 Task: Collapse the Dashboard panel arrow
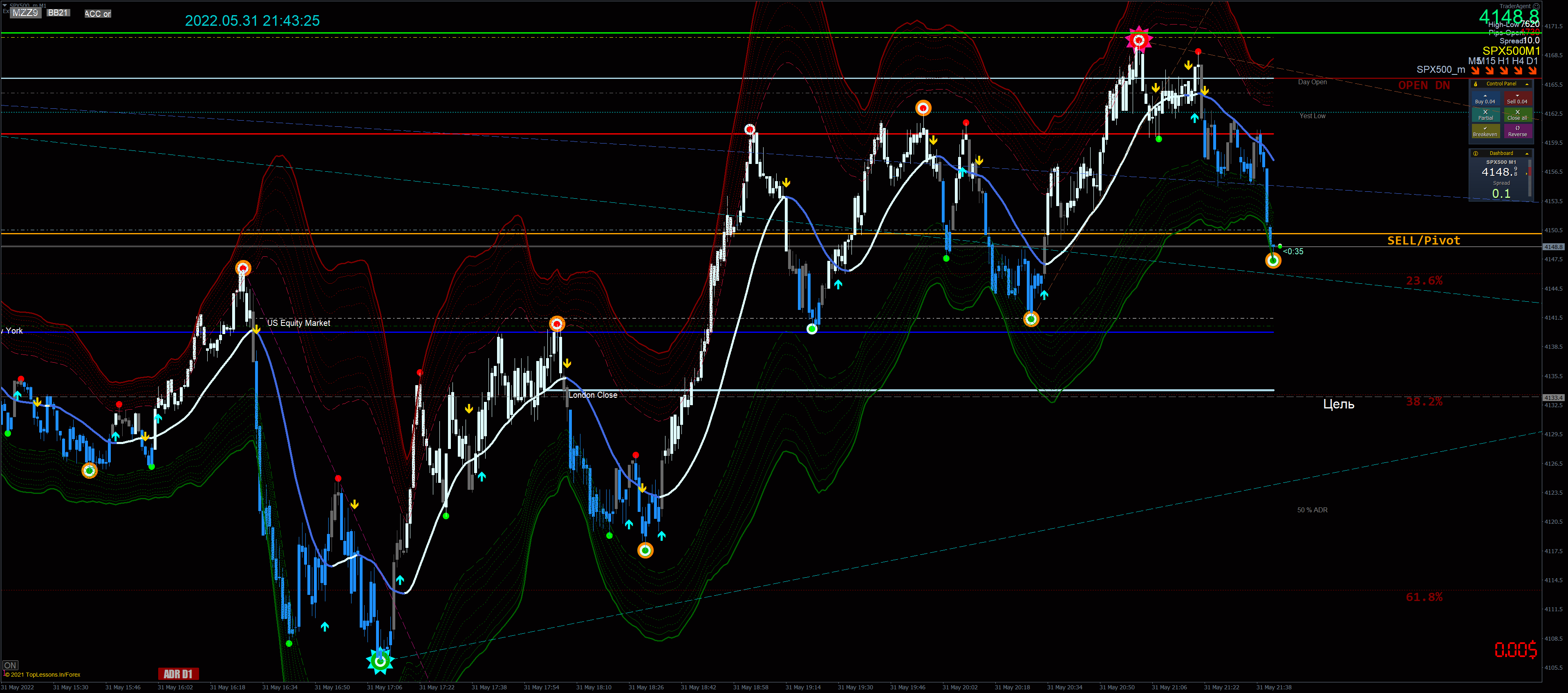(1527, 153)
